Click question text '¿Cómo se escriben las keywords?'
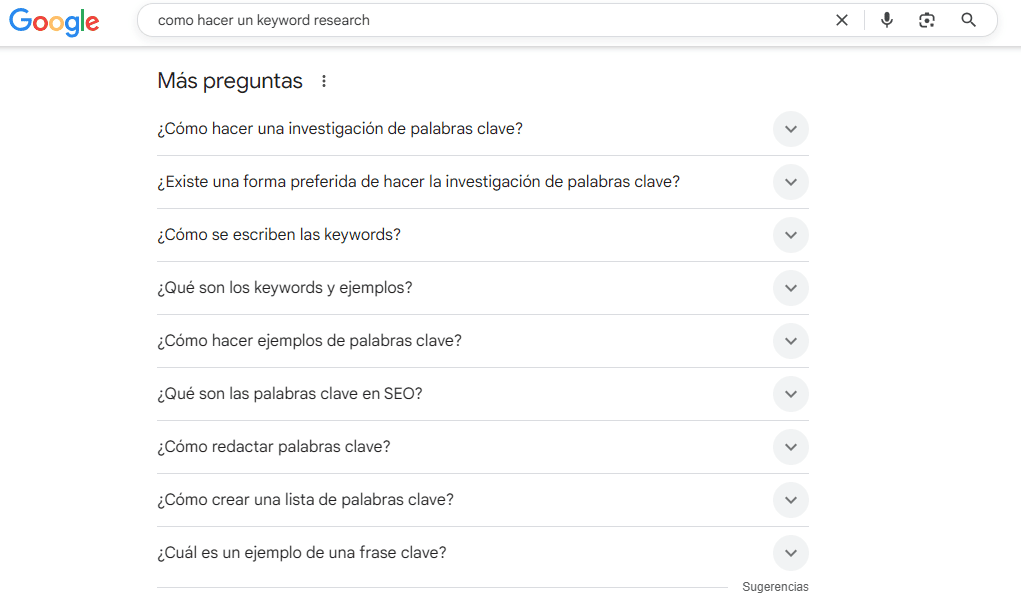 coord(279,235)
